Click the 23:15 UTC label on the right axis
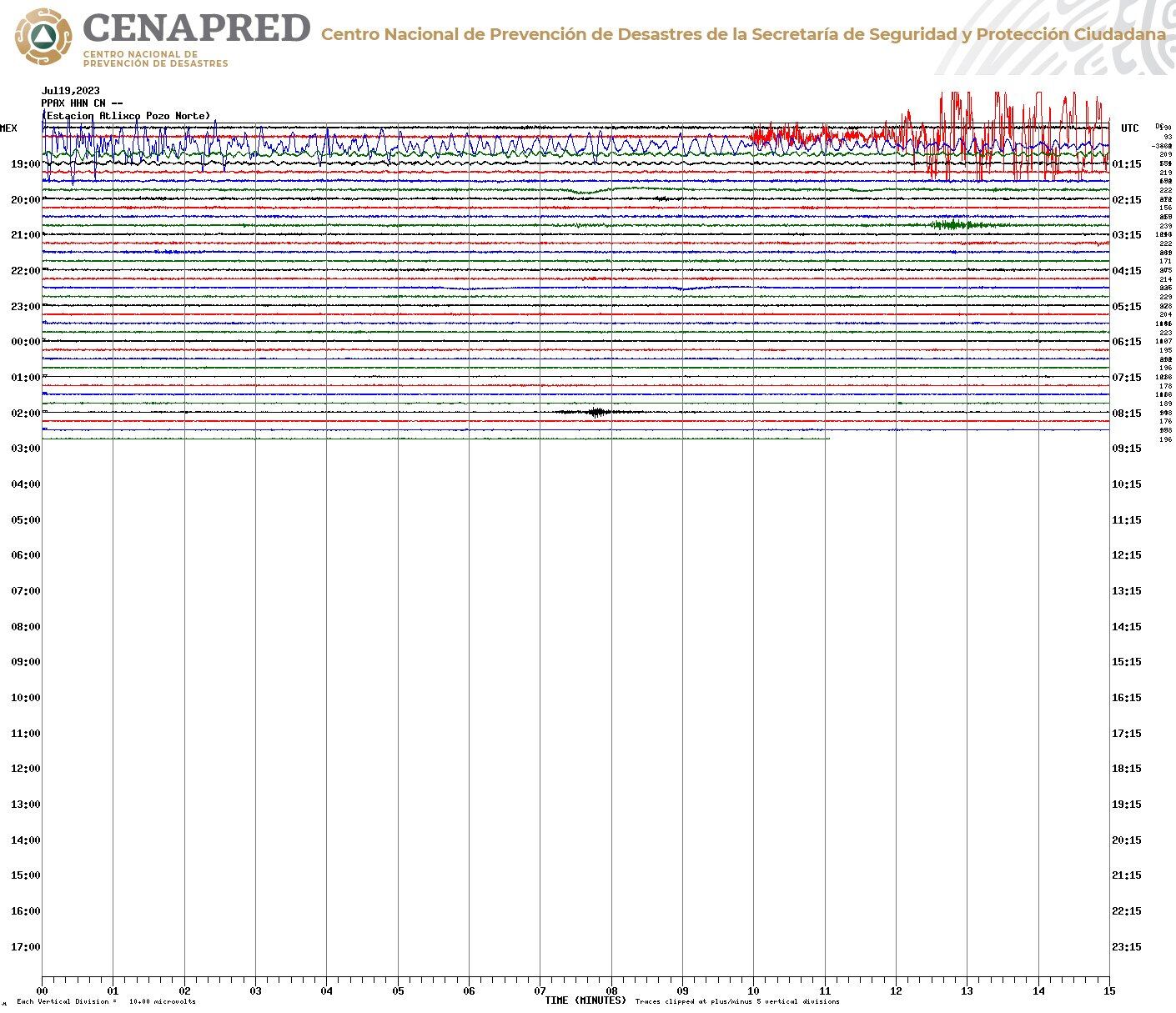The height and width of the screenshot is (1013, 1176). pyautogui.click(x=1126, y=947)
